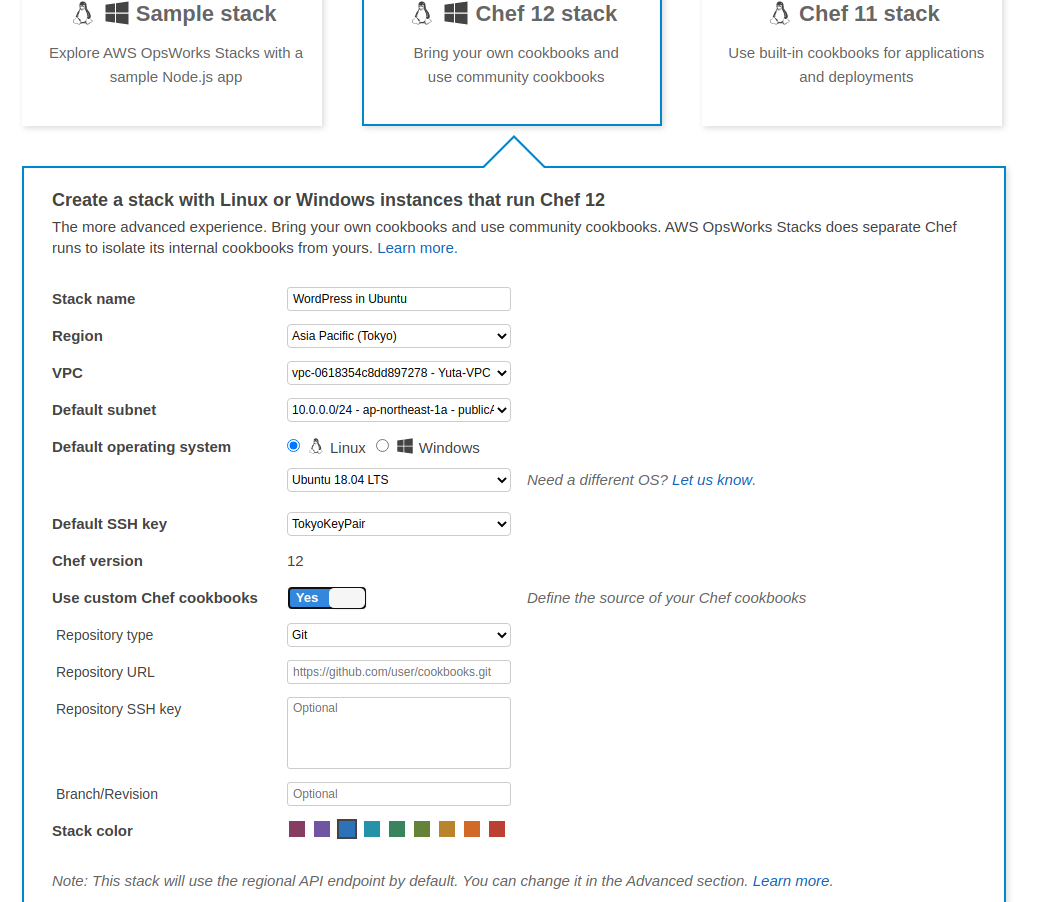
Task: Select the Linux operating system radio button
Action: [293, 446]
